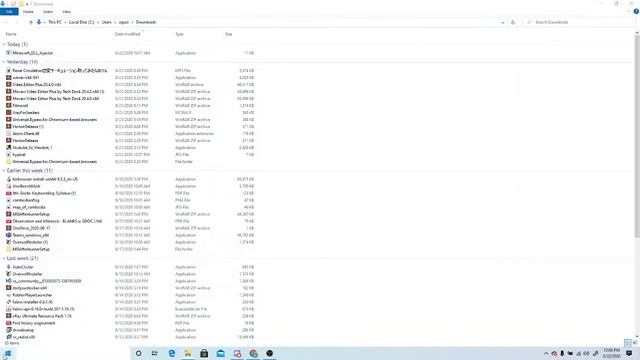Click the vertical scrollbar of the file list
Viewport: 640px width, 360px height.
pos(637,137)
